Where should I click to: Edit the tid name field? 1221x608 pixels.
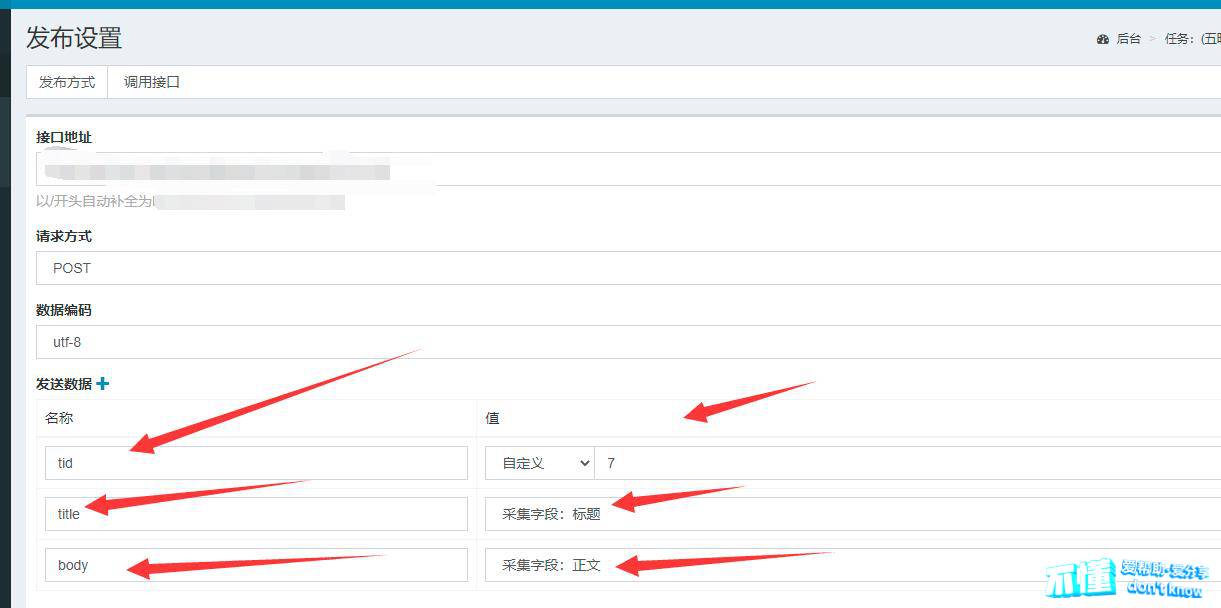pos(256,463)
